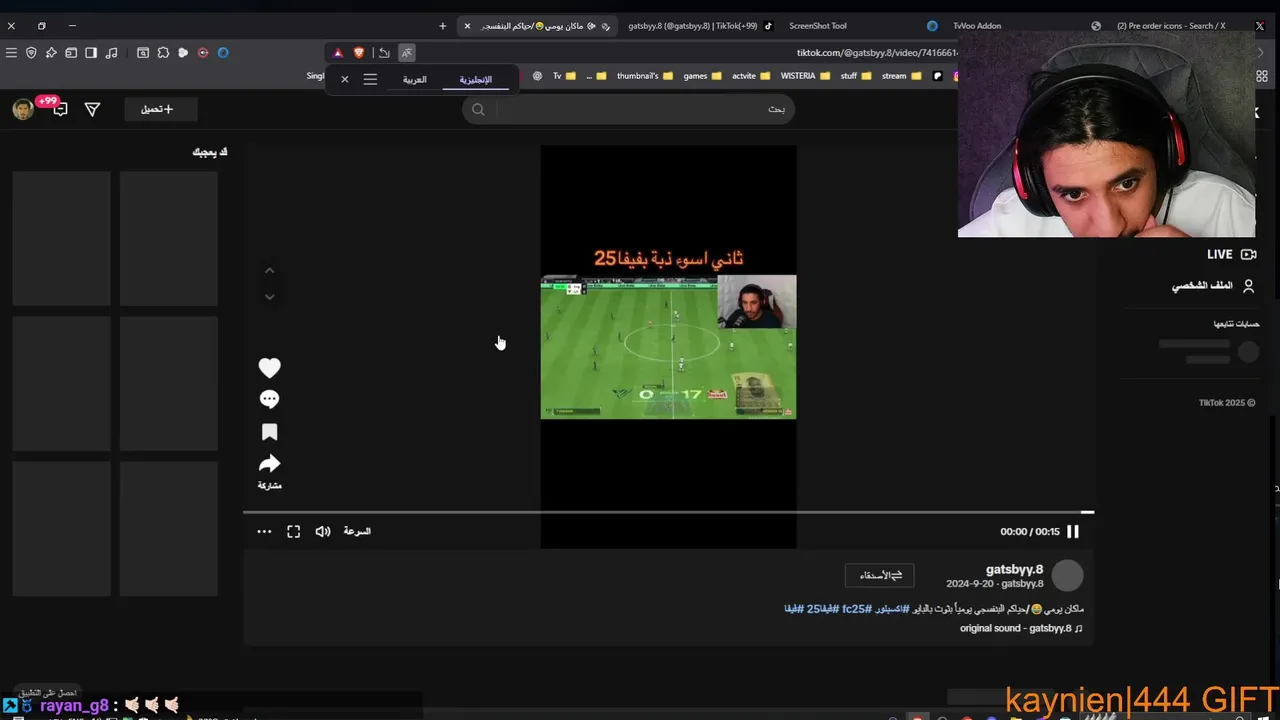Open the profile avatar in the header
1280x720 pixels.
pyautogui.click(x=23, y=109)
